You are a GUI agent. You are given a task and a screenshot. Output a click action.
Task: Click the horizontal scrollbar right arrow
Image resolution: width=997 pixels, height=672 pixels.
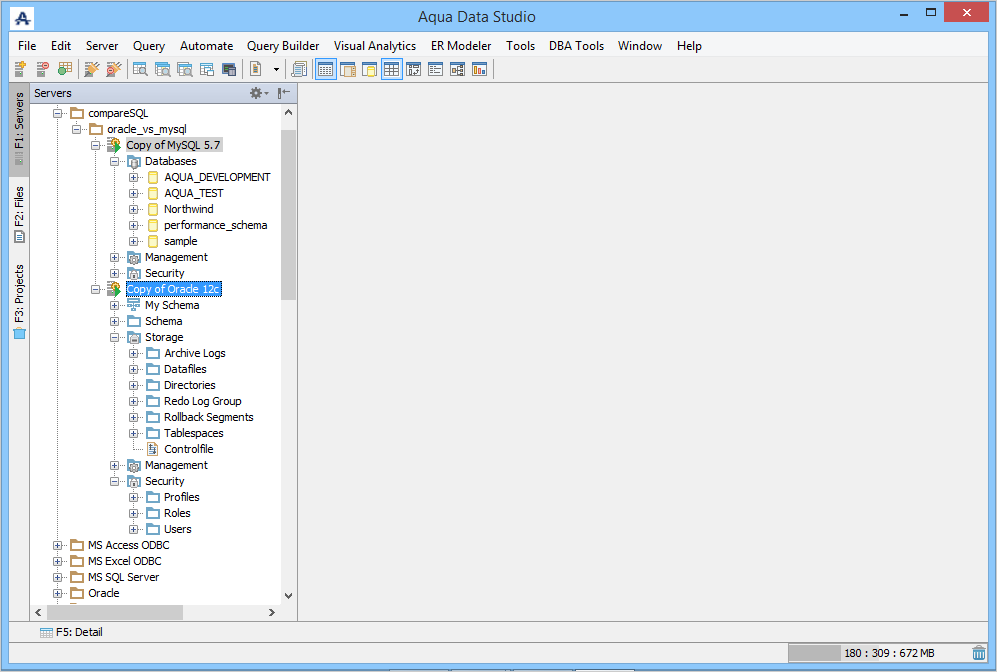click(x=272, y=612)
